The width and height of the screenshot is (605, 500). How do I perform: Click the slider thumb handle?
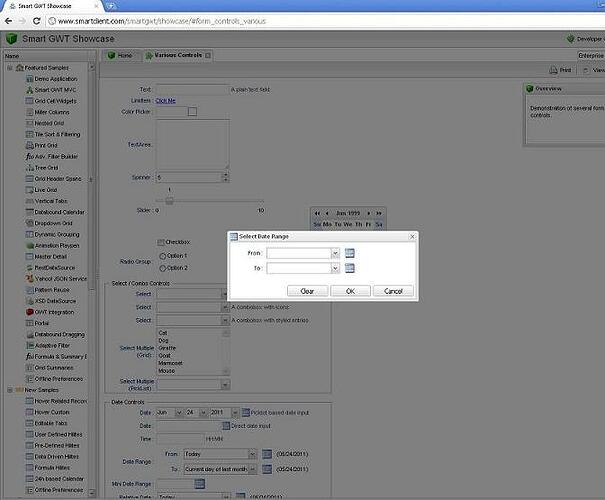point(169,201)
